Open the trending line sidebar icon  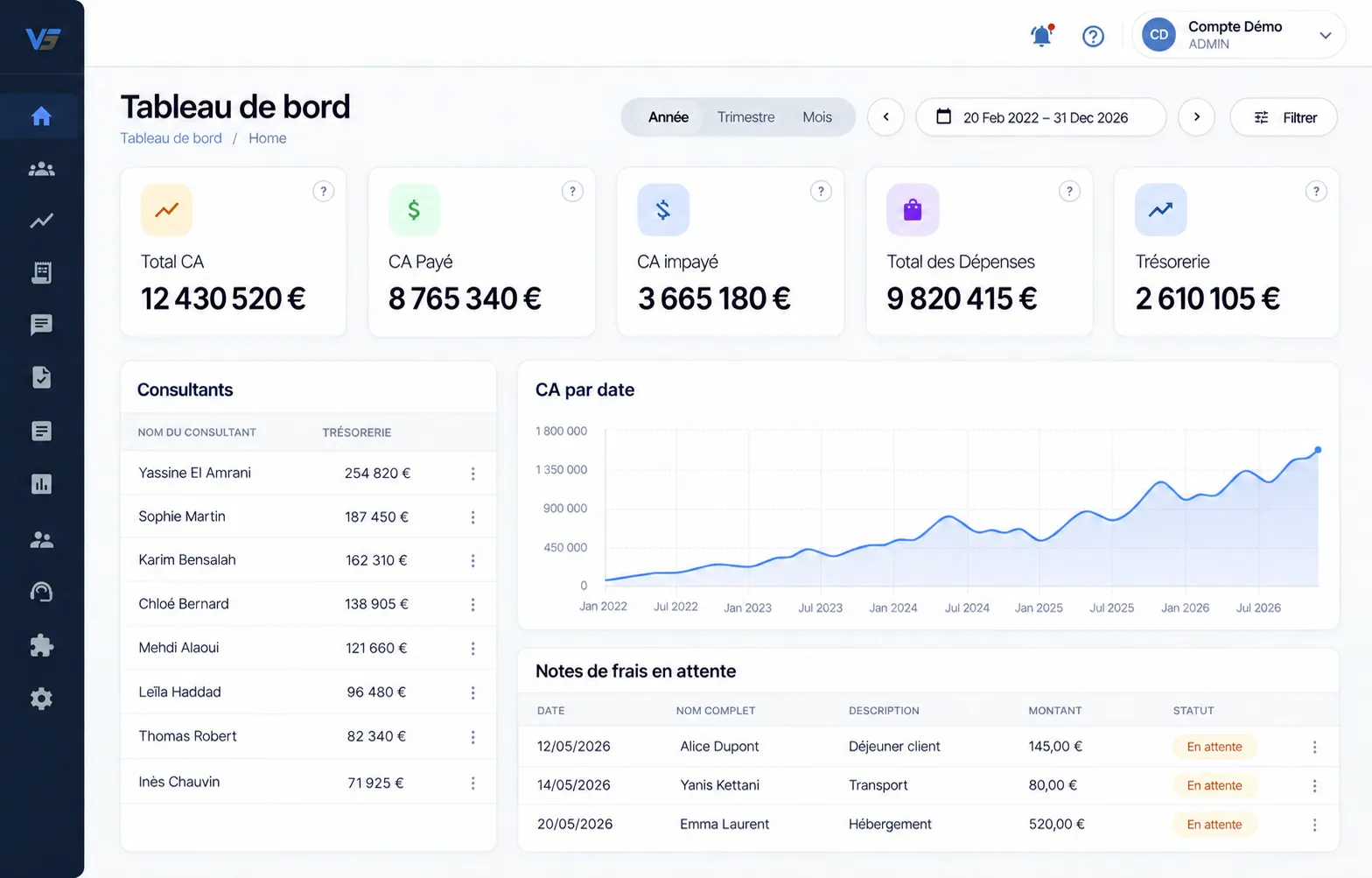tap(41, 221)
